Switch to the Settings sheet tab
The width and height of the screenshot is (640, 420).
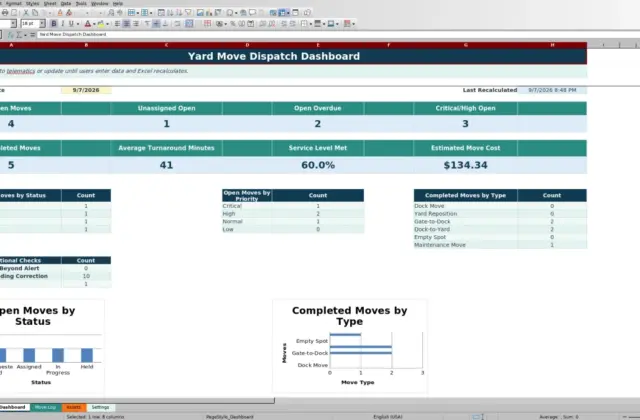(x=100, y=407)
